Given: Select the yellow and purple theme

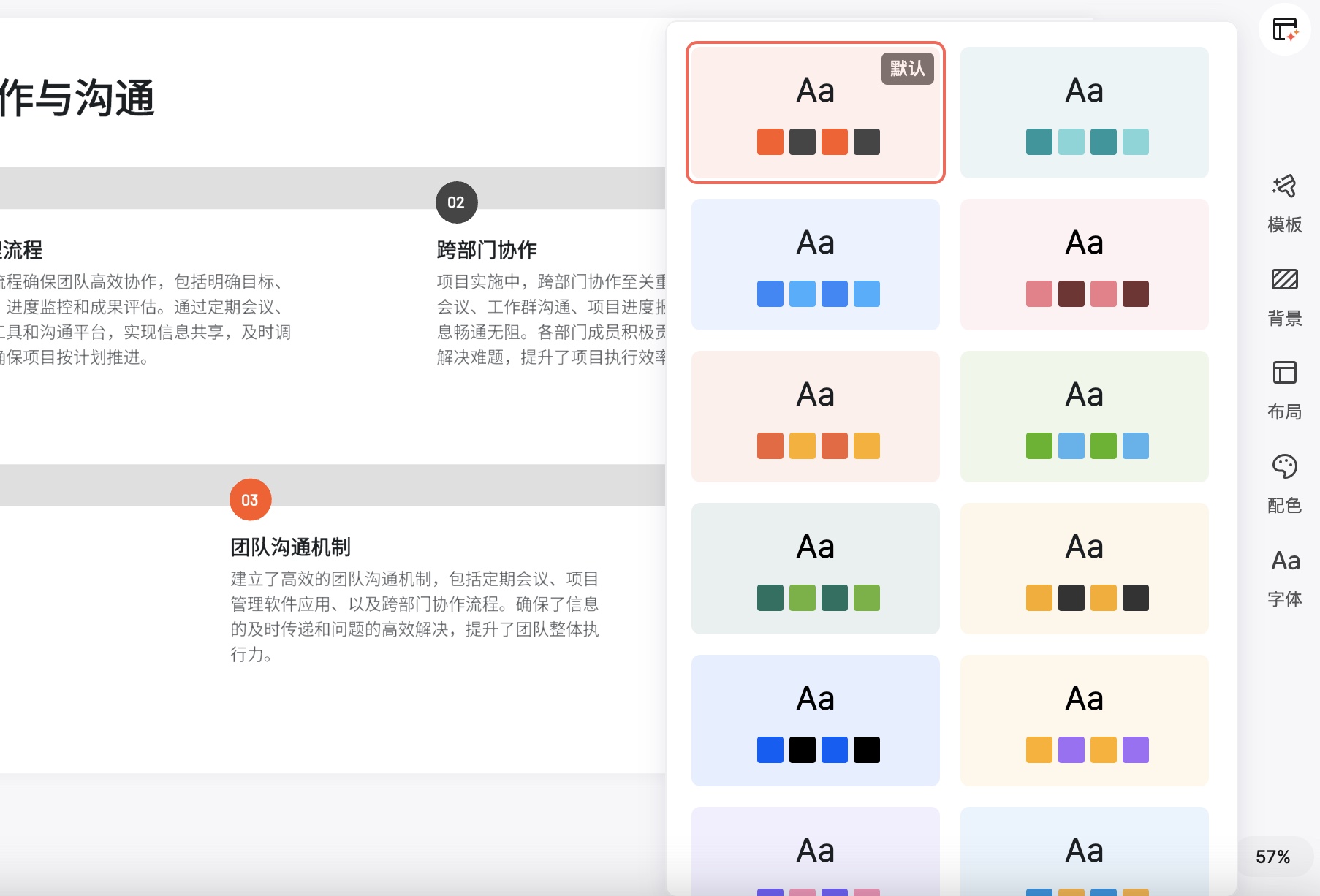Looking at the screenshot, I should [x=1085, y=721].
